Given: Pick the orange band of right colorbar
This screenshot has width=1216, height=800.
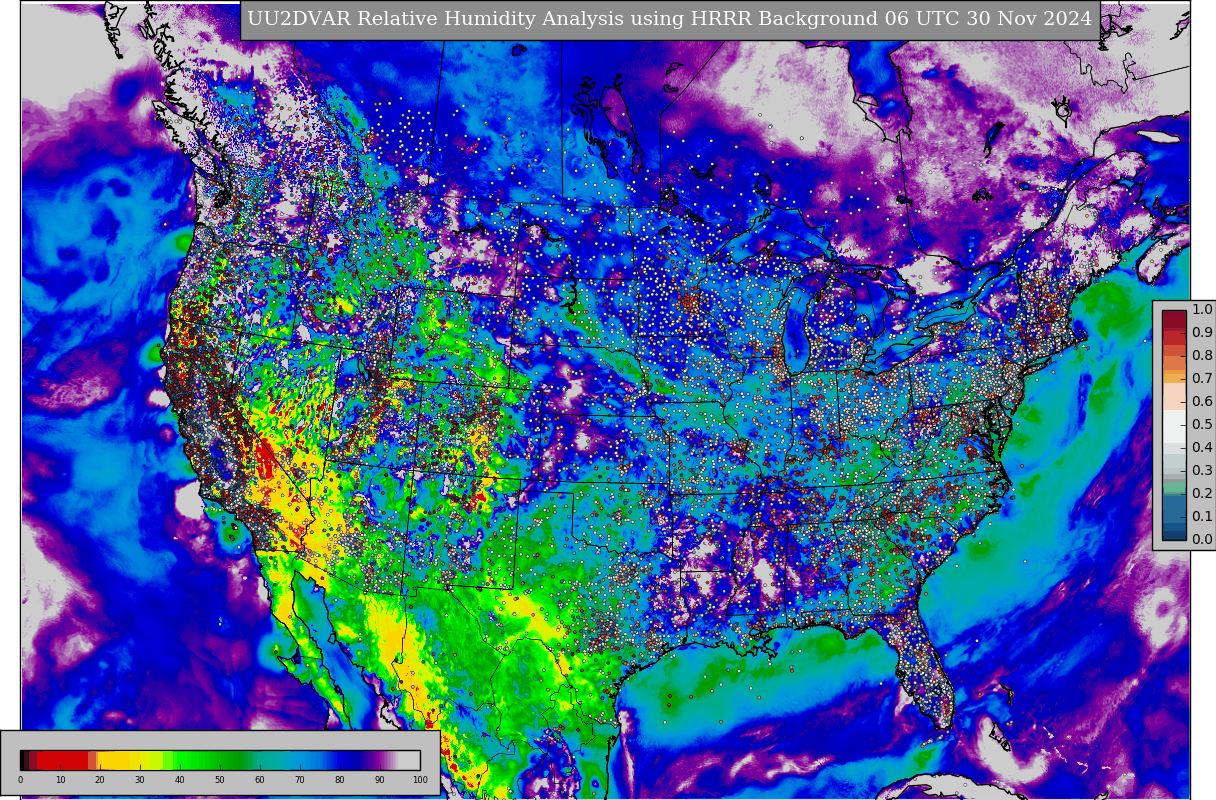Looking at the screenshot, I should click(1174, 377).
